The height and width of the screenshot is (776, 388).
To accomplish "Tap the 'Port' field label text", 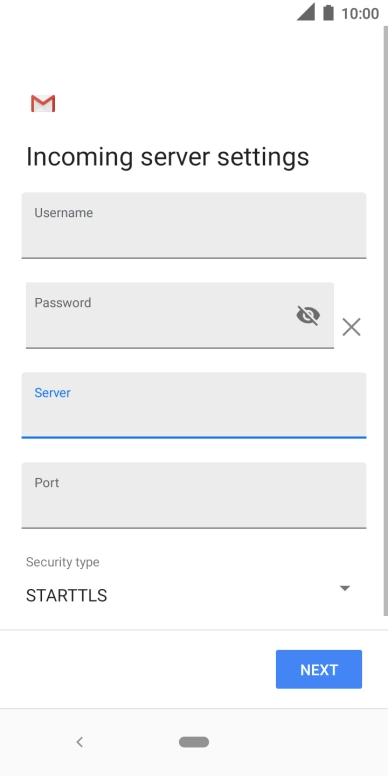I will point(47,483).
